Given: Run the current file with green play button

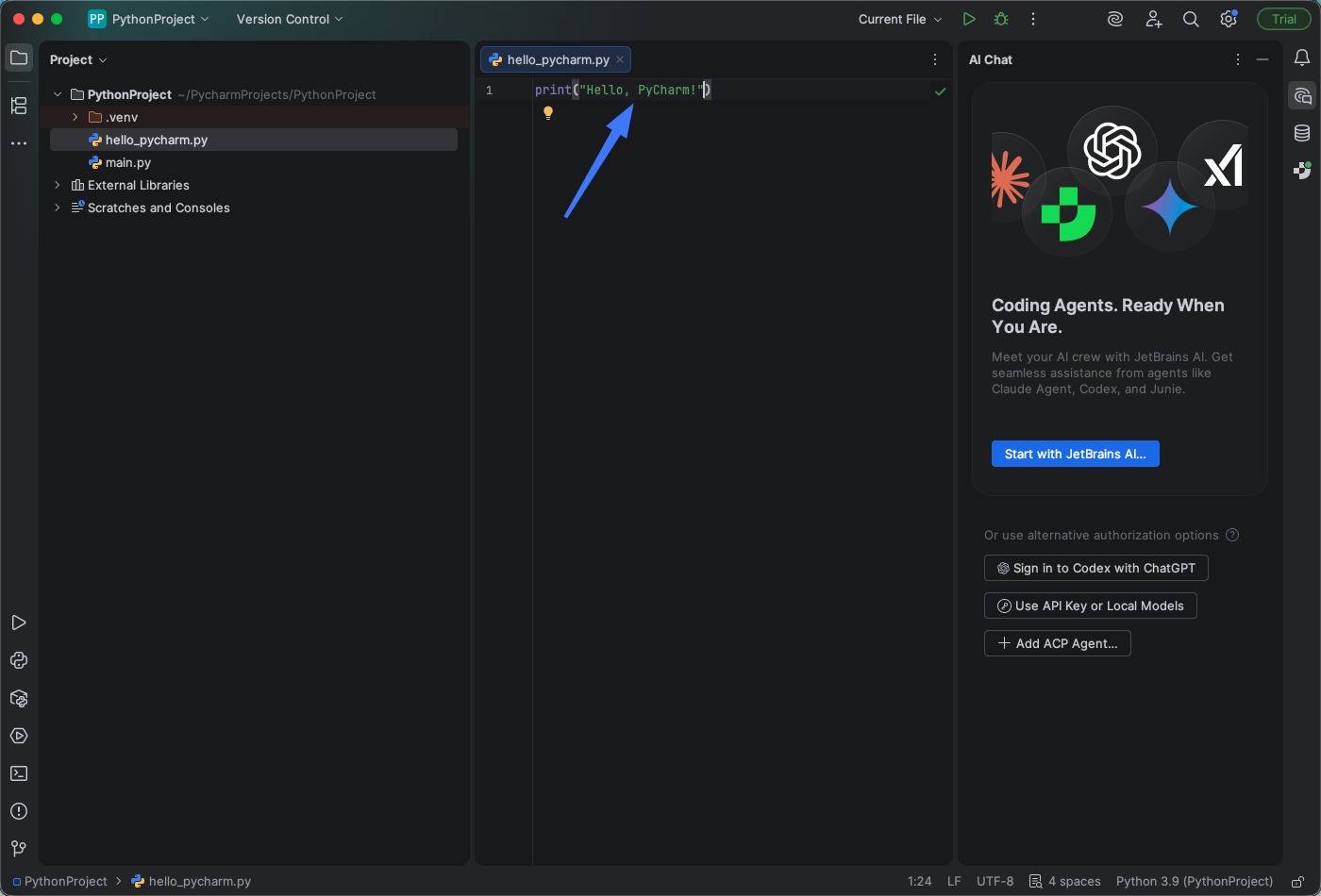Looking at the screenshot, I should point(969,19).
